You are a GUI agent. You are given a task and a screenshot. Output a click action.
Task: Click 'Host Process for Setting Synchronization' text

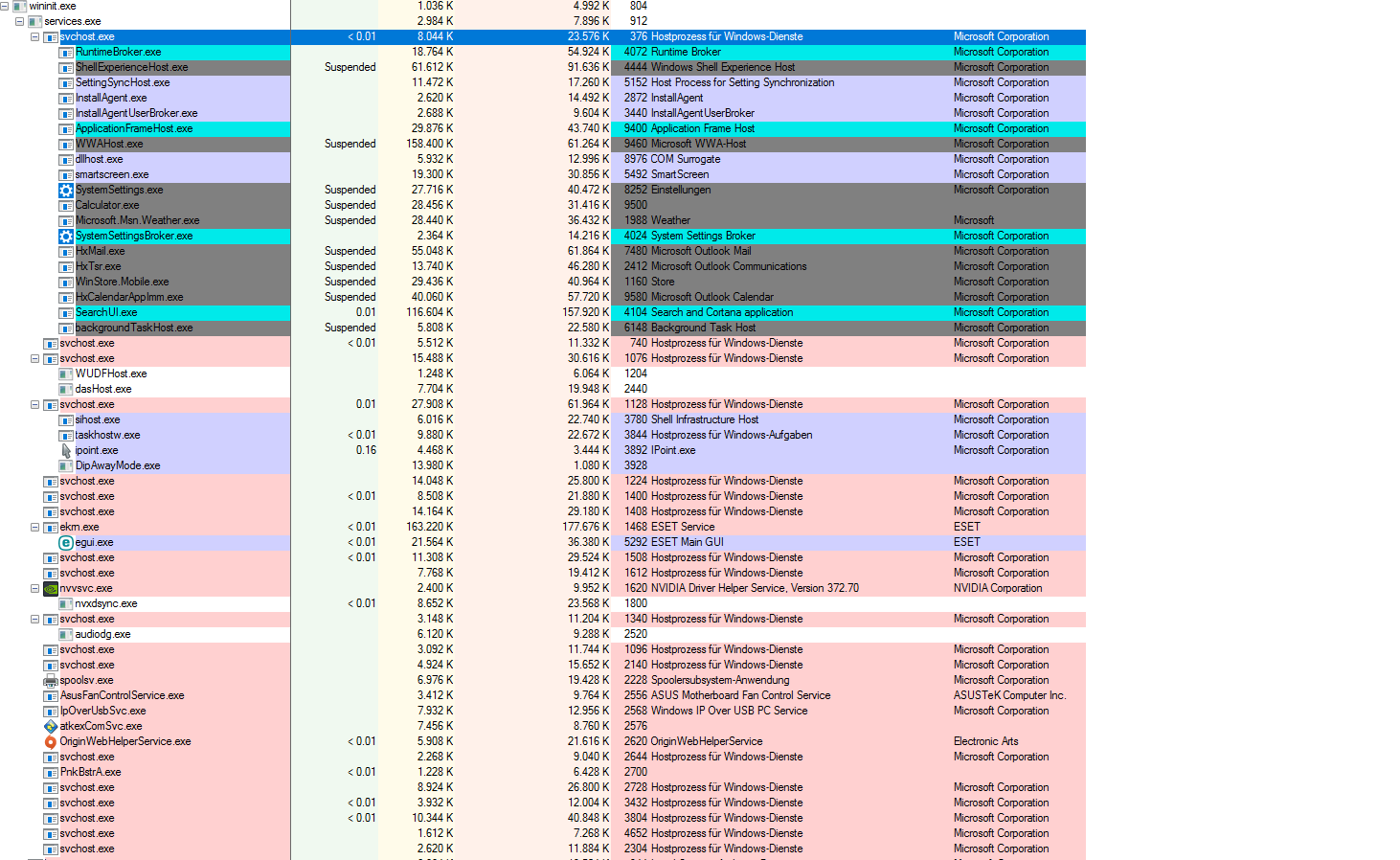742,82
